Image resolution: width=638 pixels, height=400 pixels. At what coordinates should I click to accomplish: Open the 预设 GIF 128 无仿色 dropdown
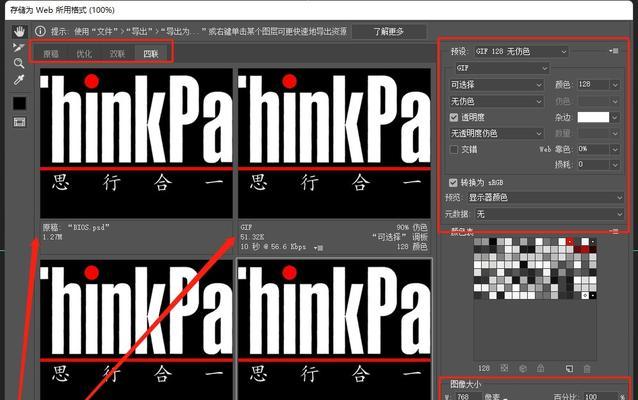(522, 52)
